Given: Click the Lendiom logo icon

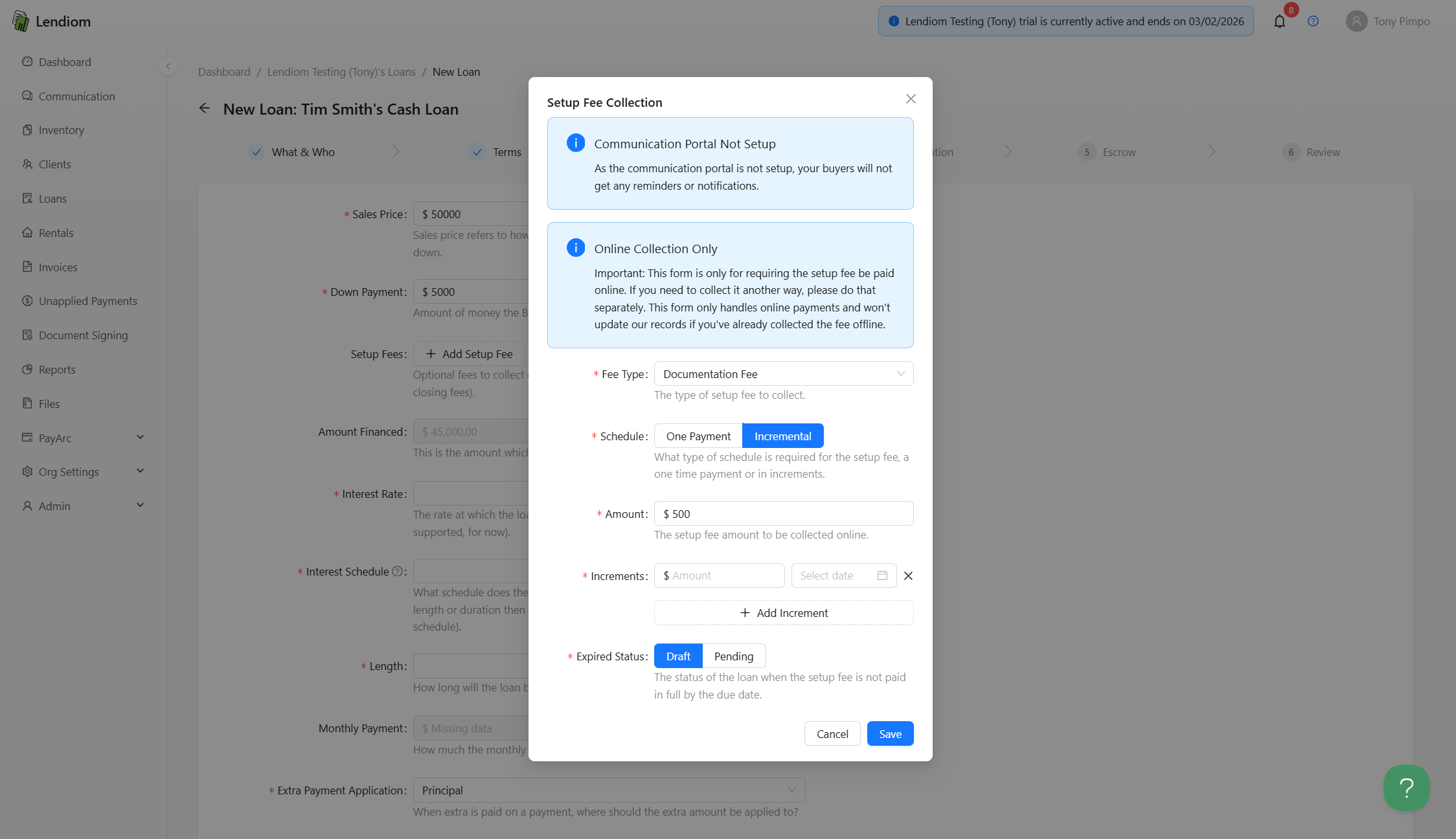Looking at the screenshot, I should [21, 21].
